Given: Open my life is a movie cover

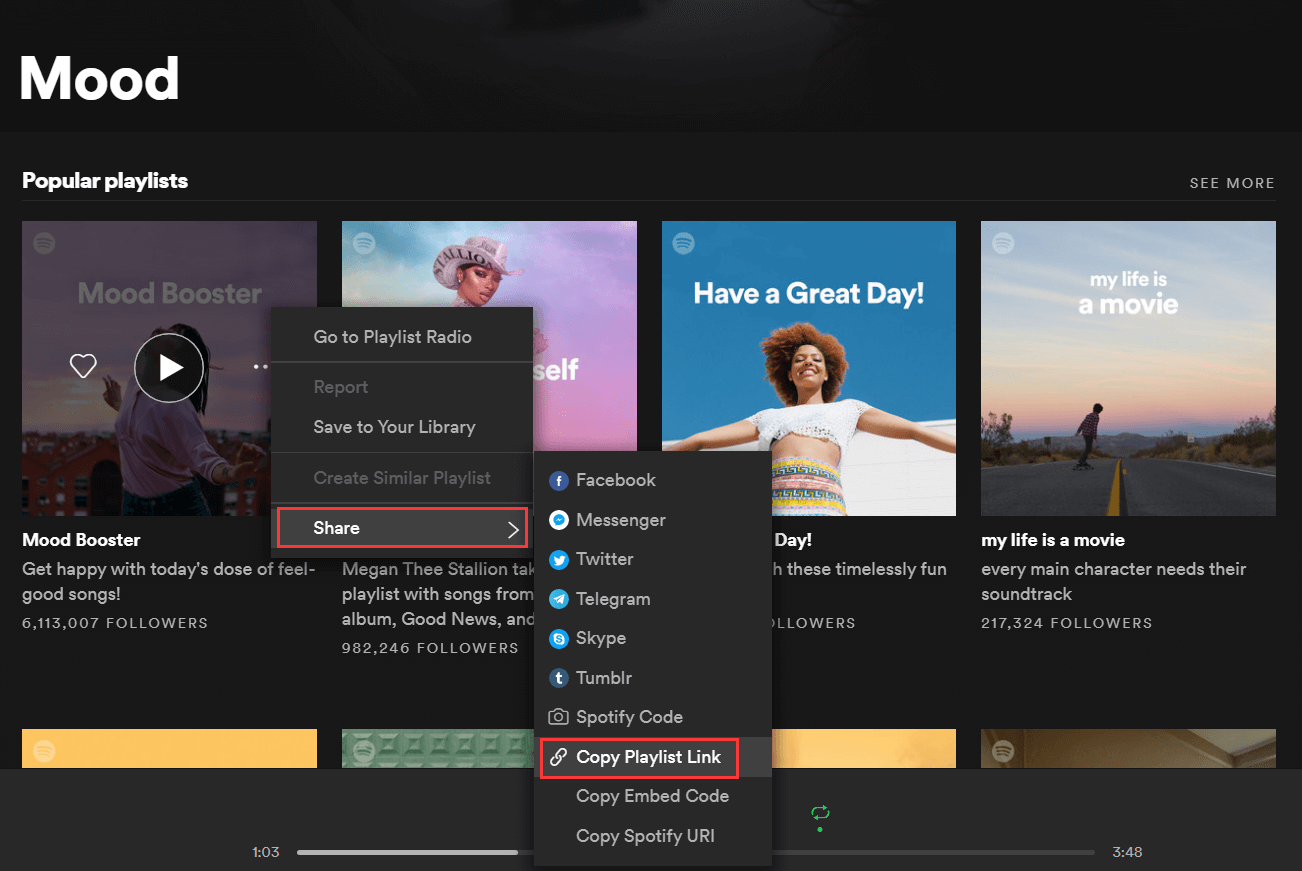Looking at the screenshot, I should pos(1128,368).
